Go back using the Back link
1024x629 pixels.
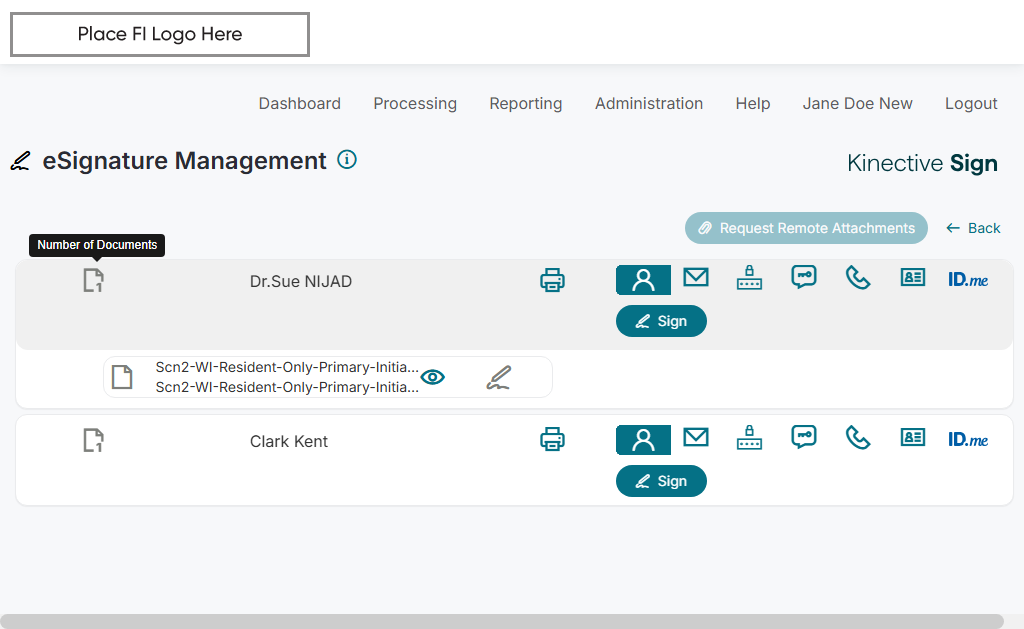click(x=973, y=228)
